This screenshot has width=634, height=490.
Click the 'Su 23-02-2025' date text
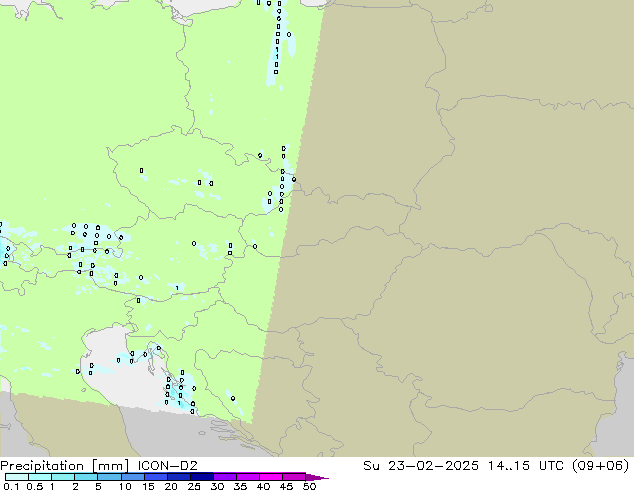tap(421, 466)
